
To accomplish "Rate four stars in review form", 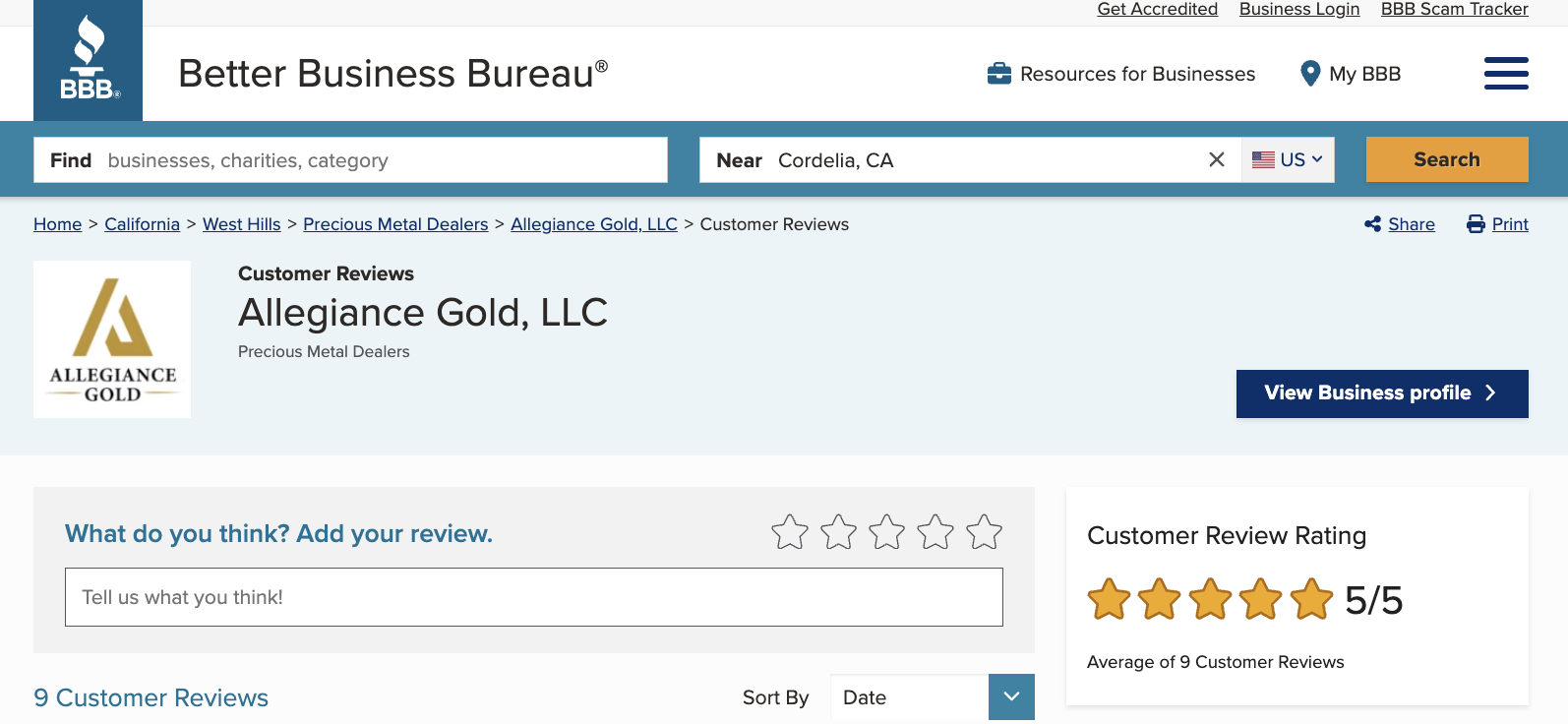I will coord(935,532).
